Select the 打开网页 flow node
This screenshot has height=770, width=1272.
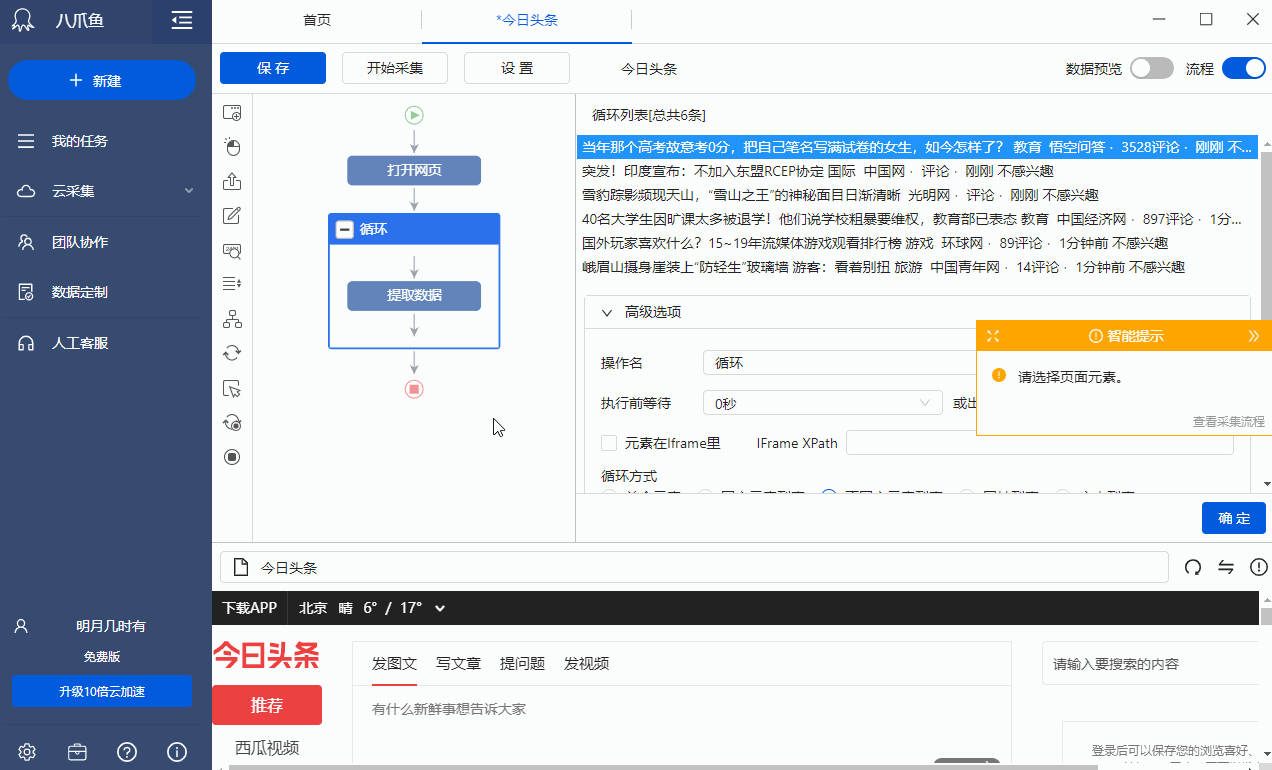(x=414, y=170)
